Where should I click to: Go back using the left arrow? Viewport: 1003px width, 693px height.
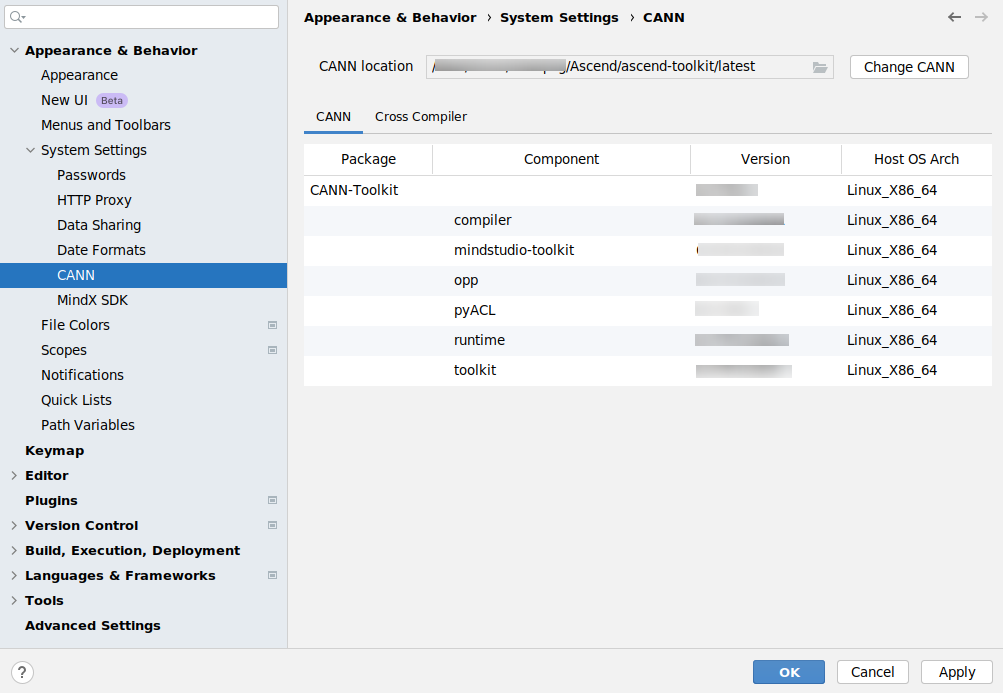point(954,17)
